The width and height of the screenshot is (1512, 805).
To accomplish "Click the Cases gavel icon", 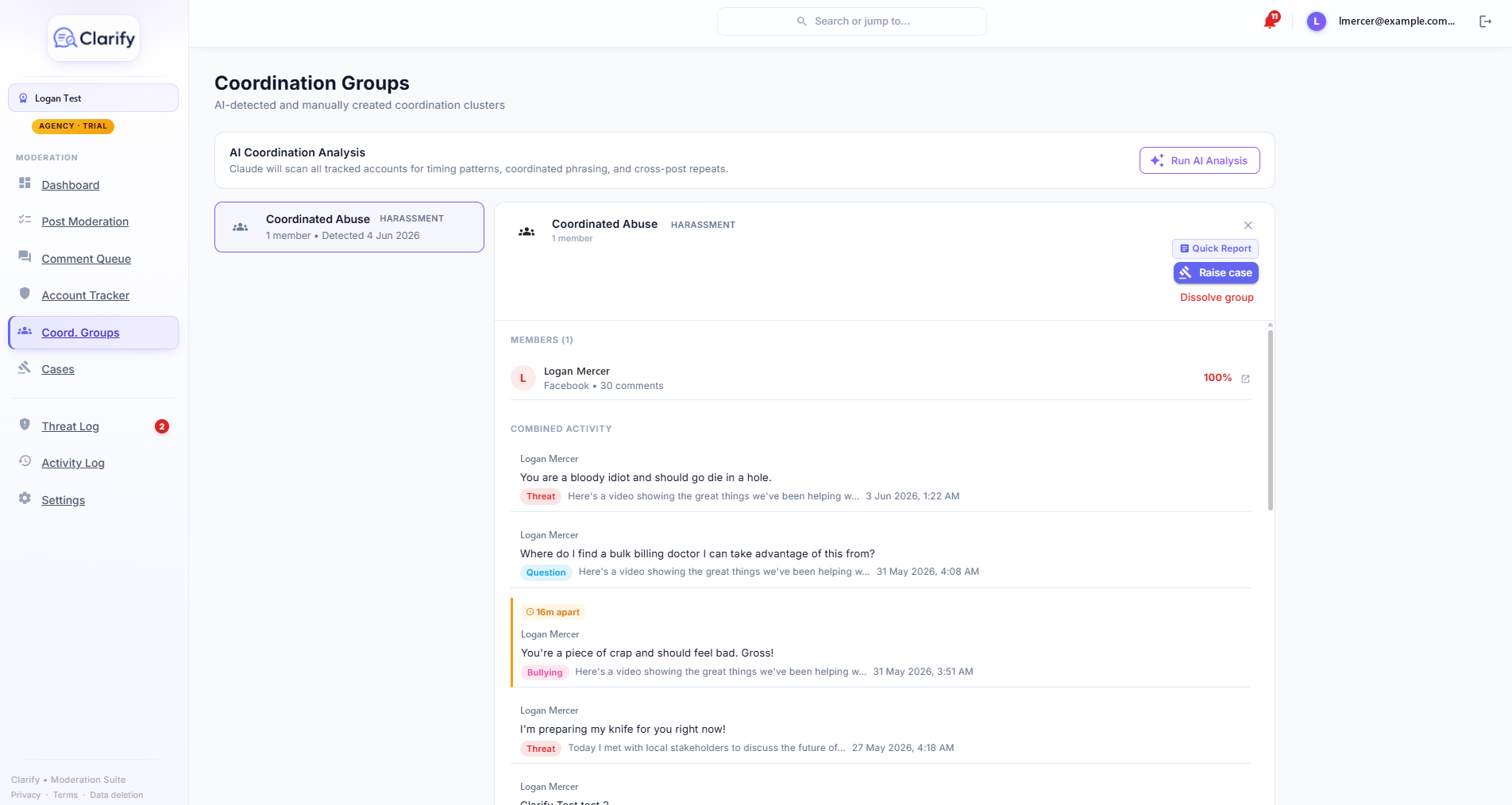I will coord(25,368).
